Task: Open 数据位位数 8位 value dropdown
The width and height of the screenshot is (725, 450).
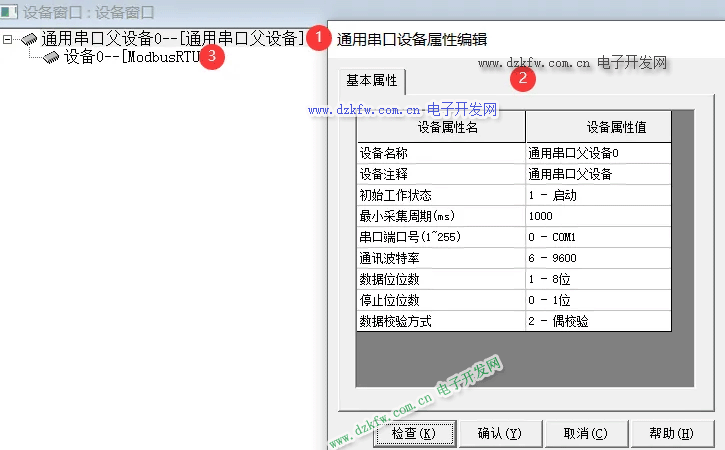Action: point(598,279)
